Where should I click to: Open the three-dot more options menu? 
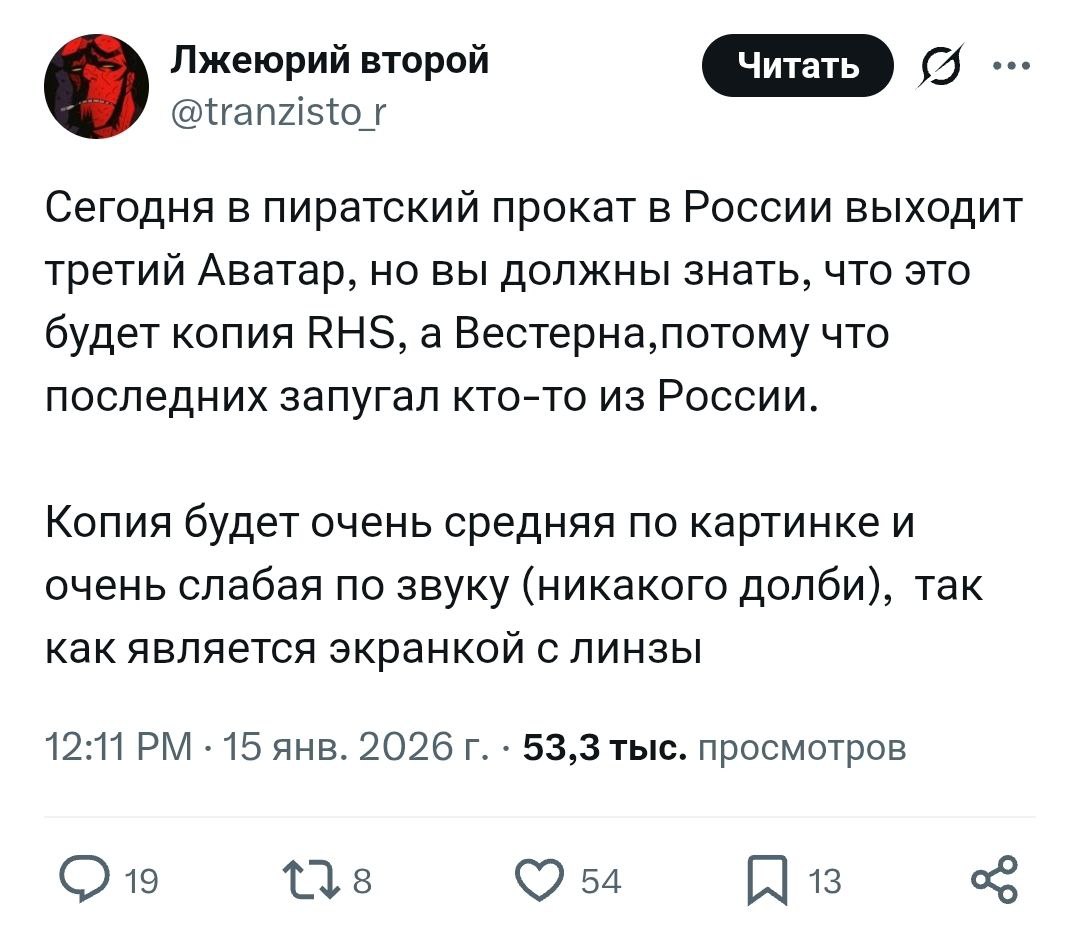tap(1011, 66)
